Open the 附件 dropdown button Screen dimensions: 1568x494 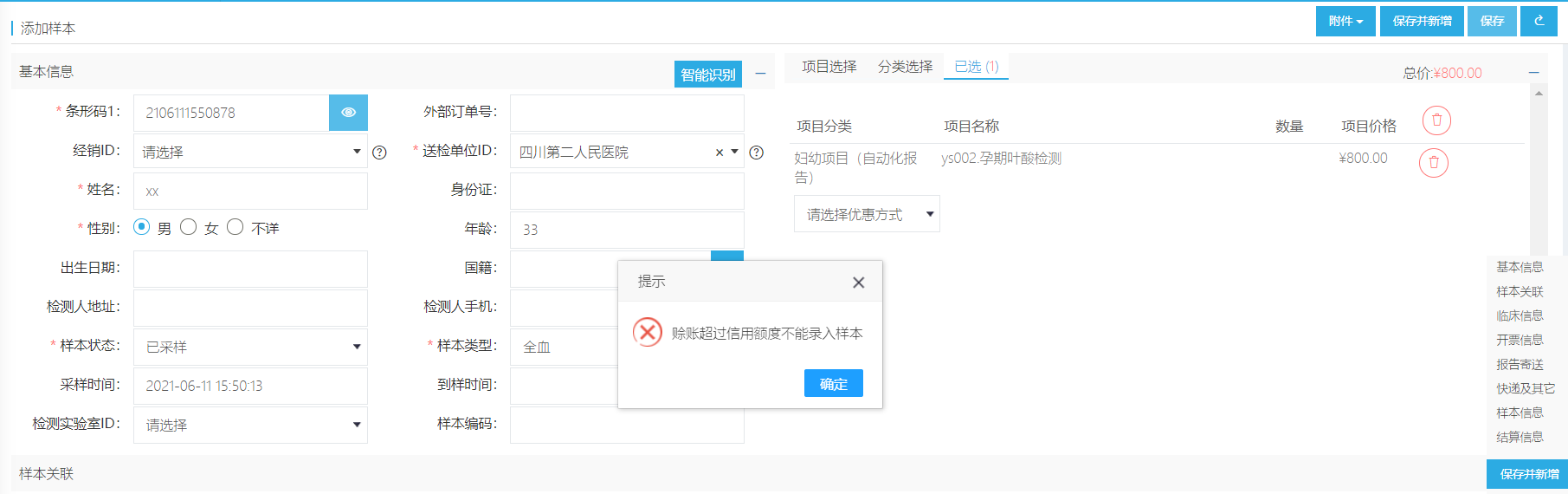coord(1345,21)
